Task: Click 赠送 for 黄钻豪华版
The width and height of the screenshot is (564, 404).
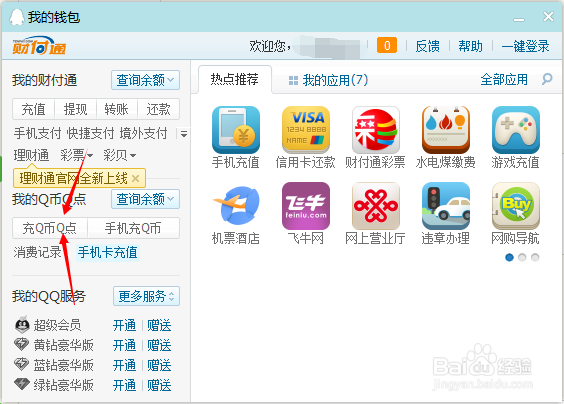Action: click(x=159, y=345)
